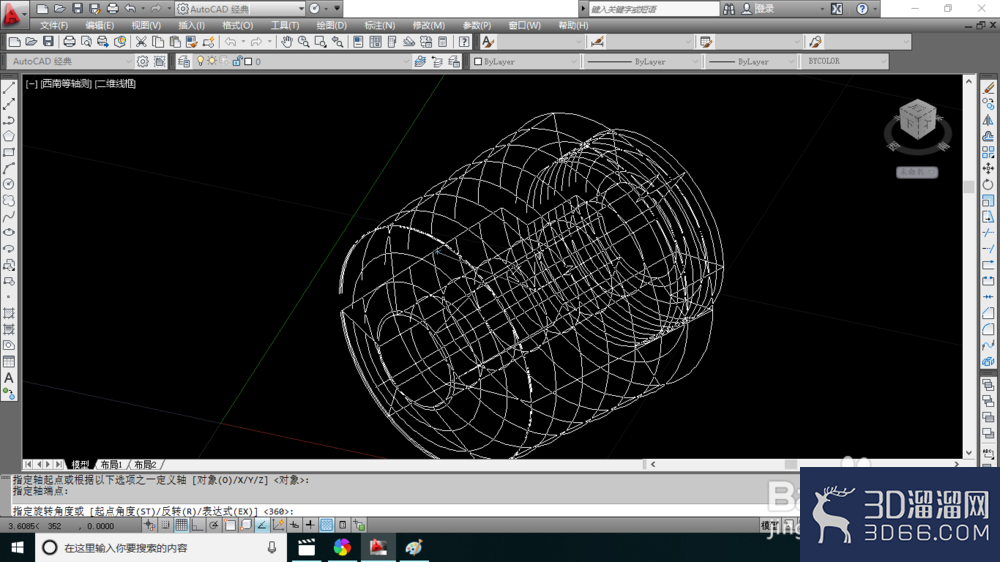Toggle grid display in status bar

click(182, 526)
